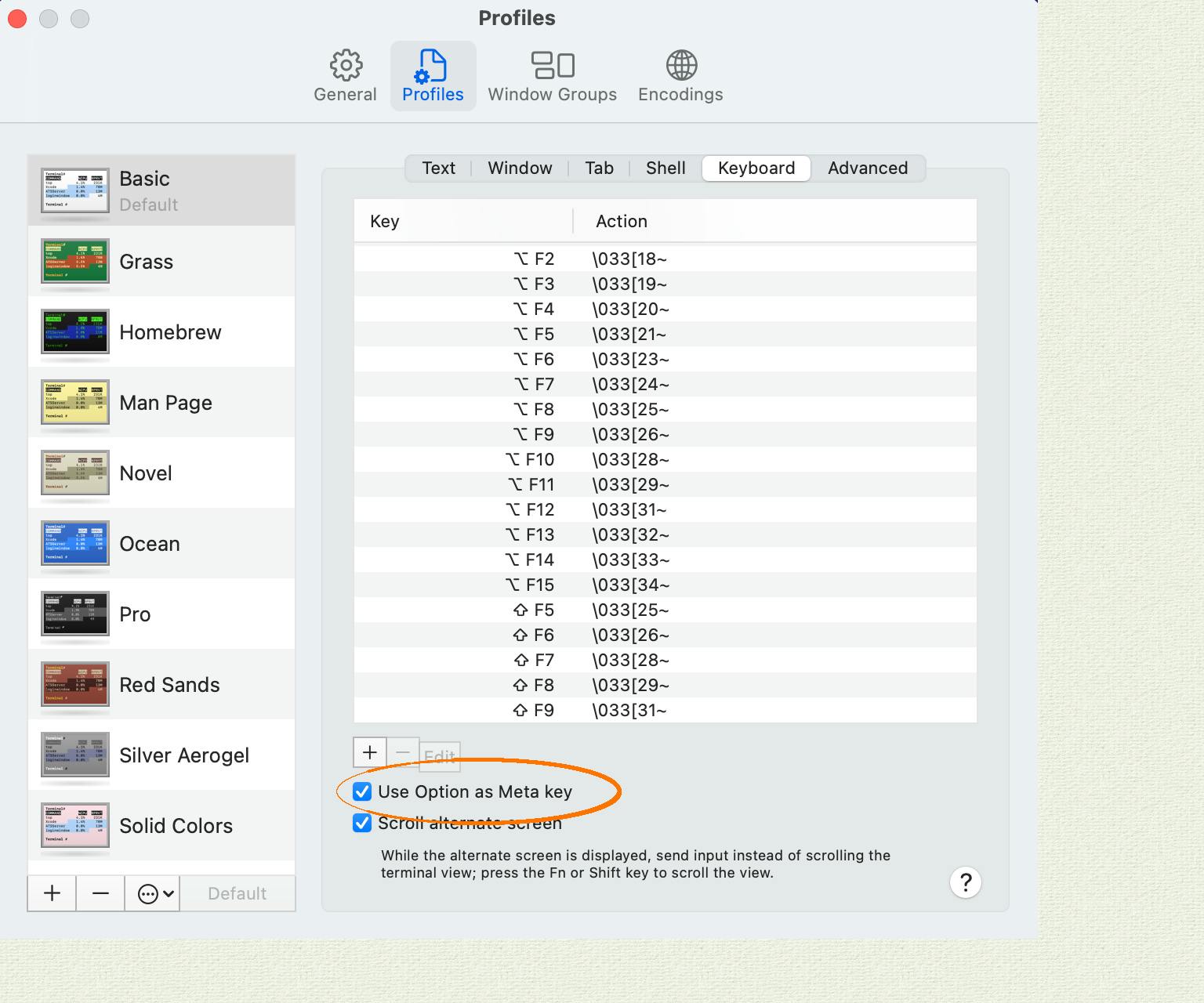Viewport: 1204px width, 1003px height.
Task: Select the Red Sands profile
Action: (x=169, y=684)
